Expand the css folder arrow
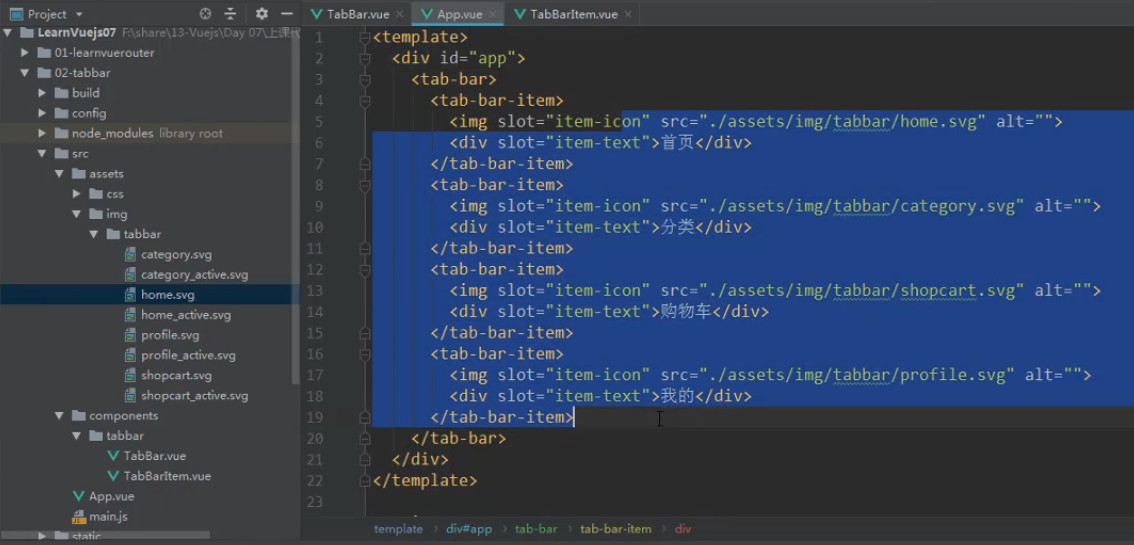 pos(77,194)
